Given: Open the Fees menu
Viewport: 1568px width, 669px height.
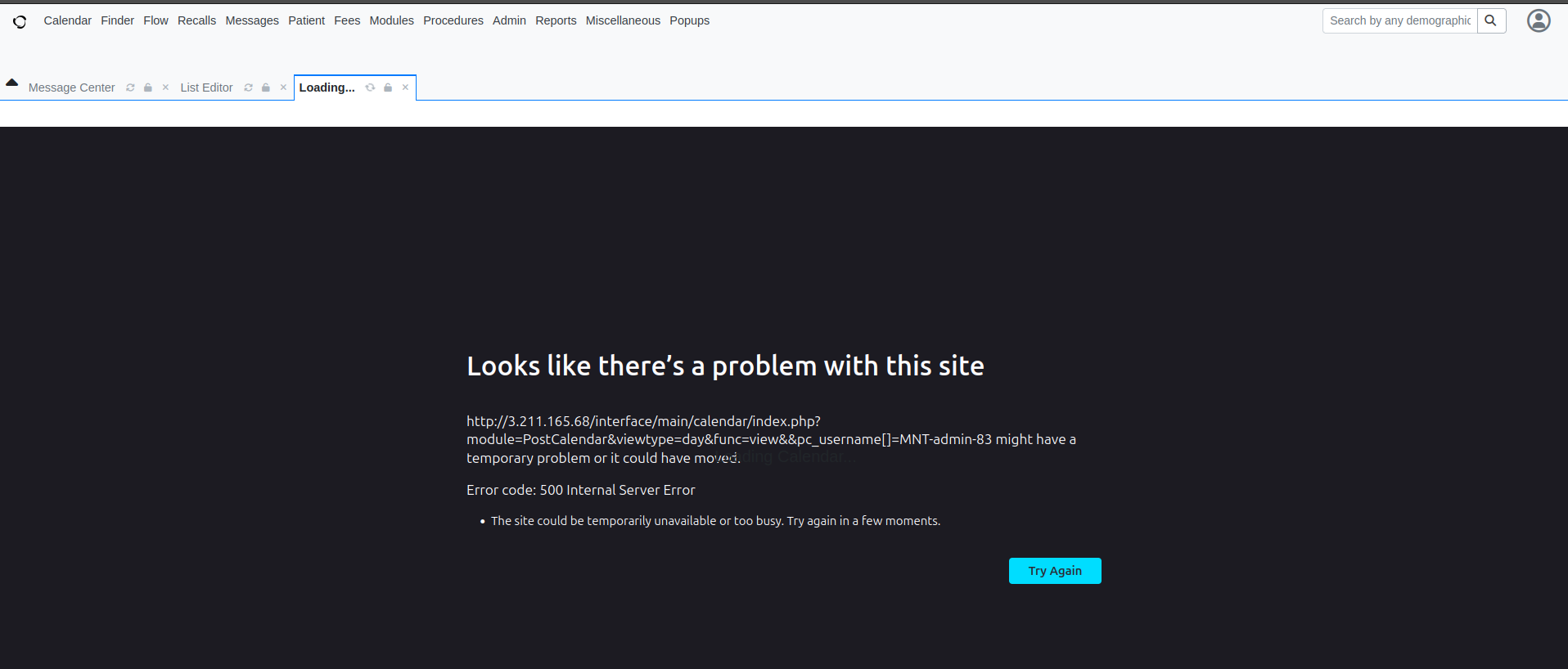Looking at the screenshot, I should [347, 20].
